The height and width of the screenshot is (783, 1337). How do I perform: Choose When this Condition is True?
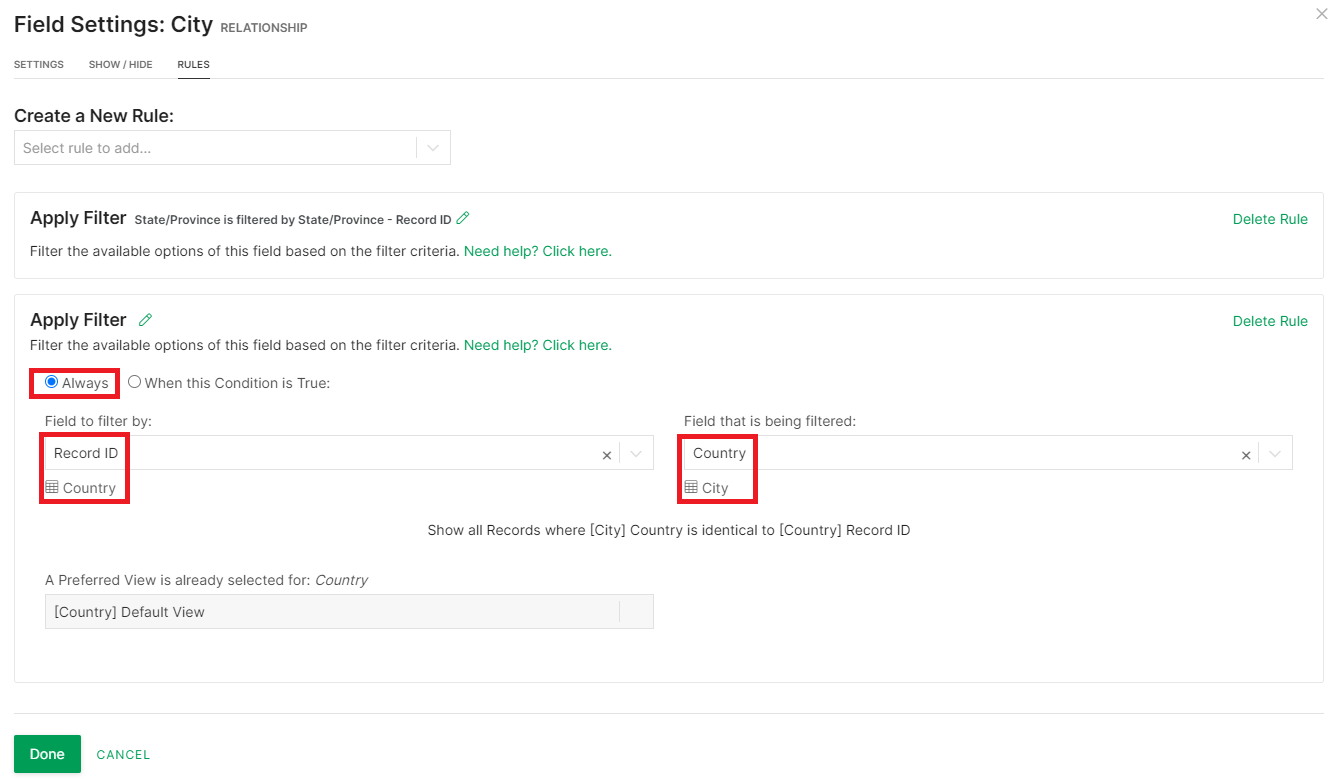(134, 382)
